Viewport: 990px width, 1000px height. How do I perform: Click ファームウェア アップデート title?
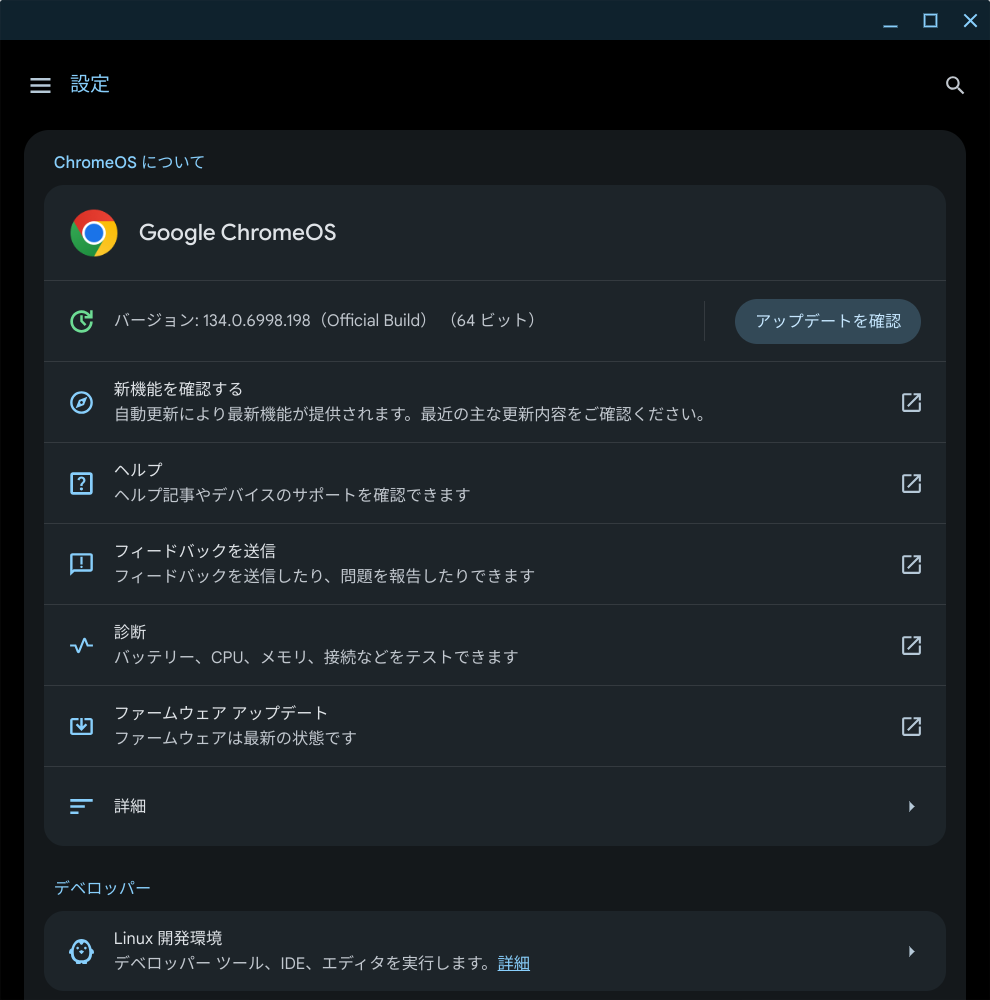[x=221, y=713]
